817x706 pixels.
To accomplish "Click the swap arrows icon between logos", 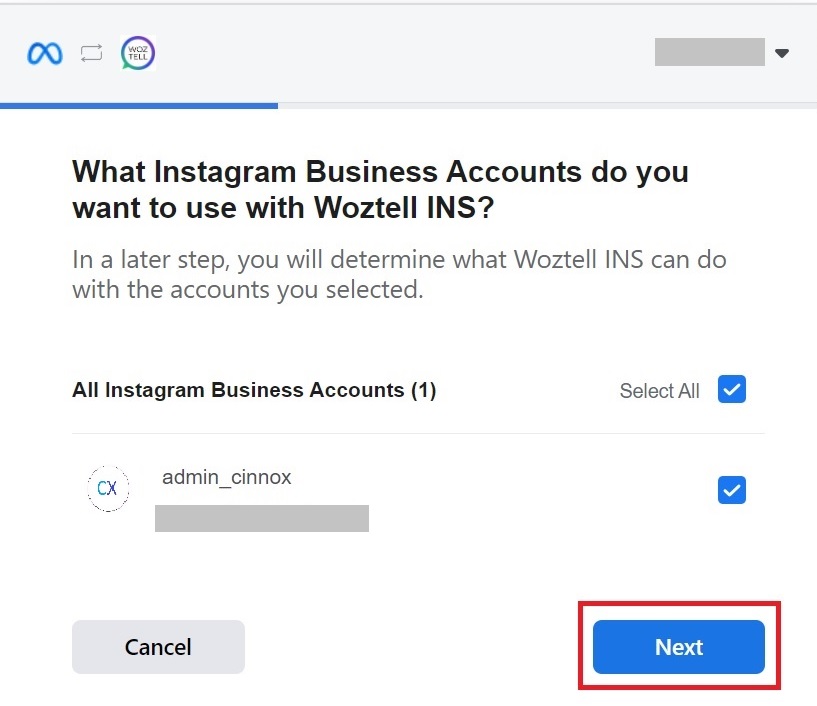I will click(92, 54).
